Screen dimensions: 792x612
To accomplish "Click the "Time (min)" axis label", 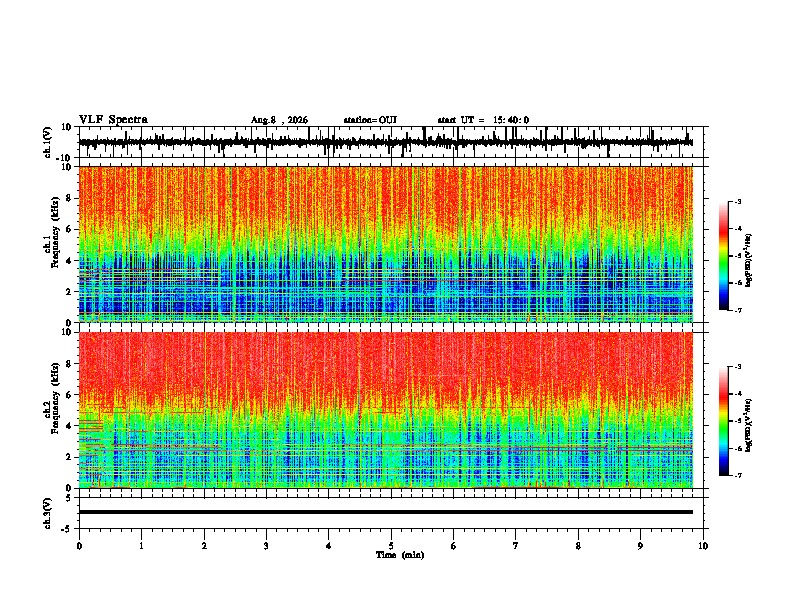I will point(400,555).
